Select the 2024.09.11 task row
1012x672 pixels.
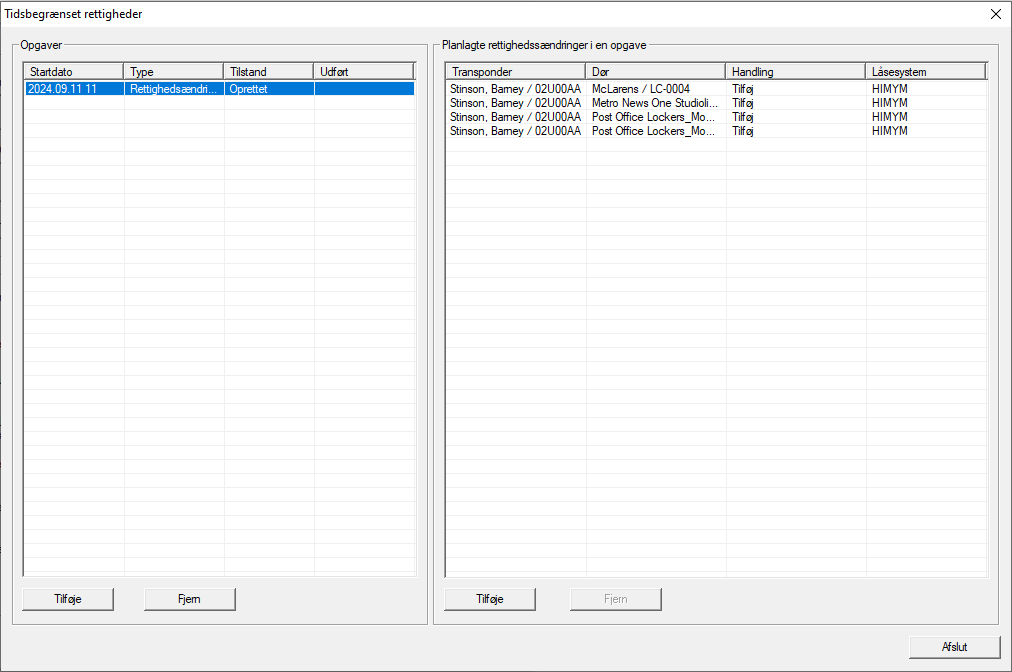[x=74, y=89]
